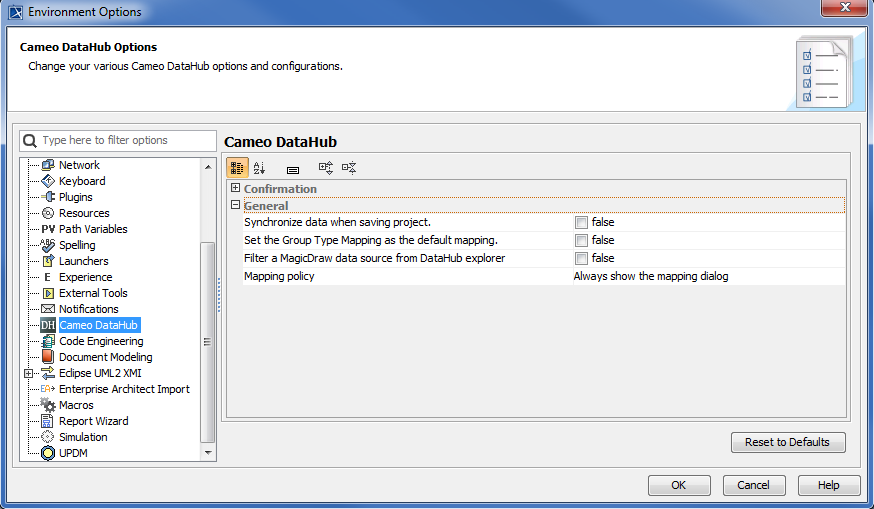
Task: Click the Code Engineering icon
Action: 48,341
